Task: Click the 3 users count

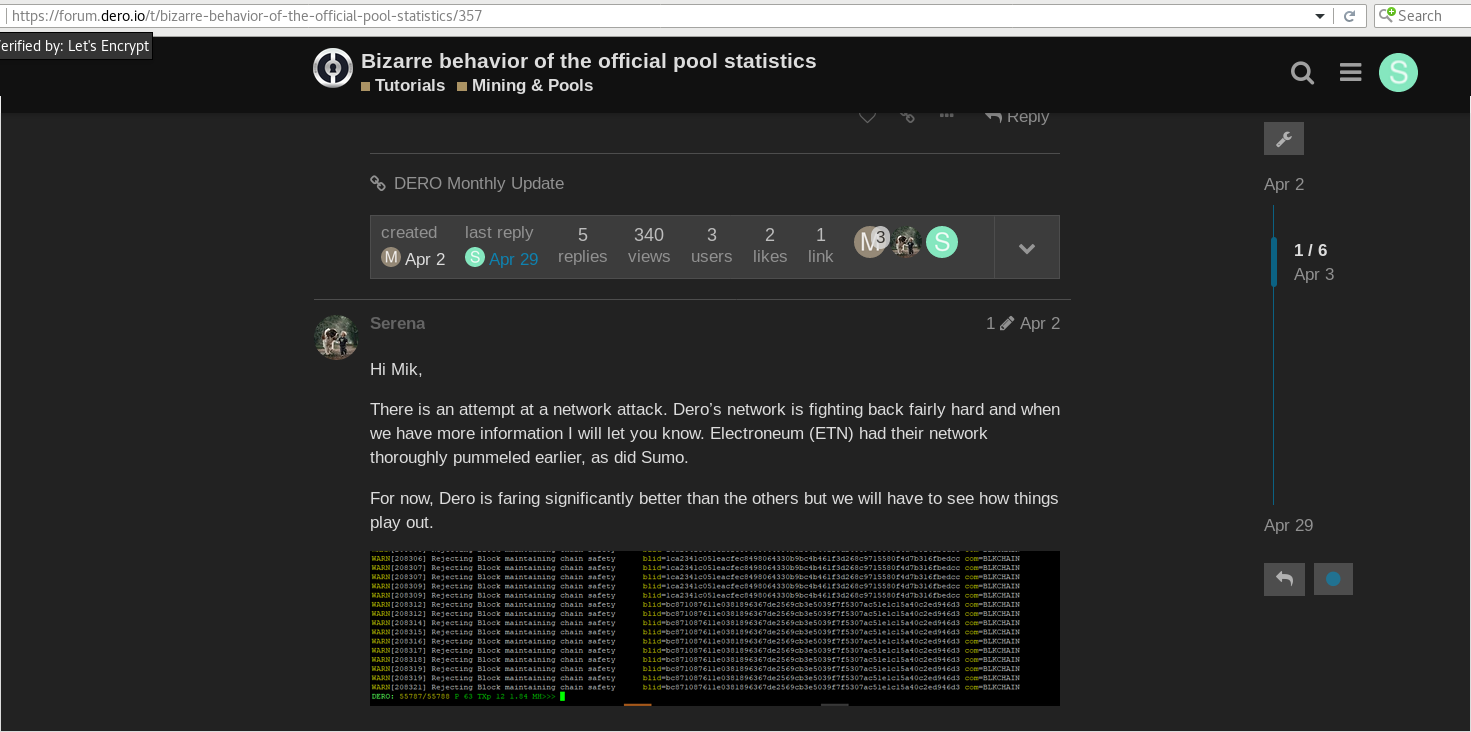Action: (711, 246)
